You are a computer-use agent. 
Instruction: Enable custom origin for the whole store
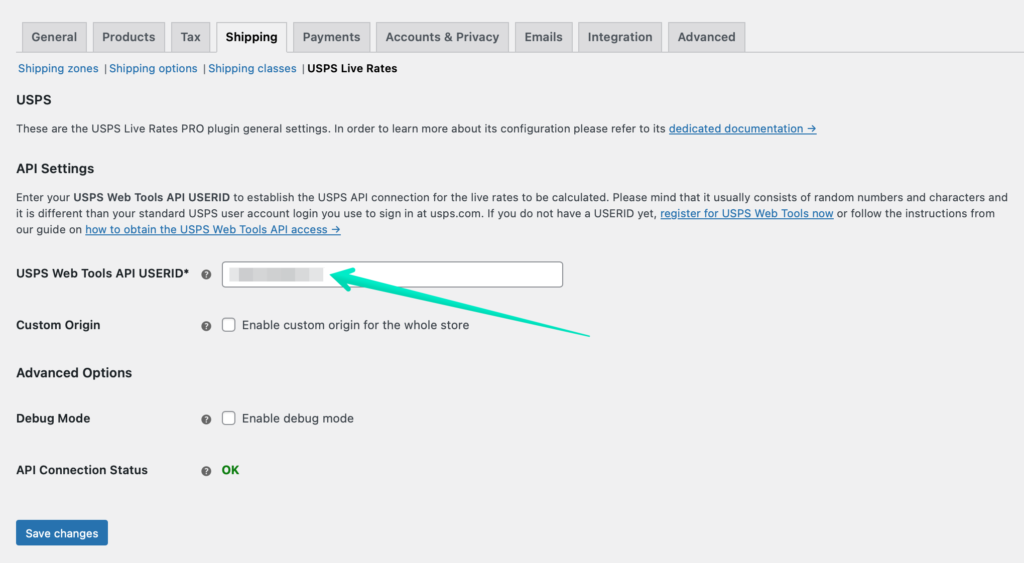(229, 325)
